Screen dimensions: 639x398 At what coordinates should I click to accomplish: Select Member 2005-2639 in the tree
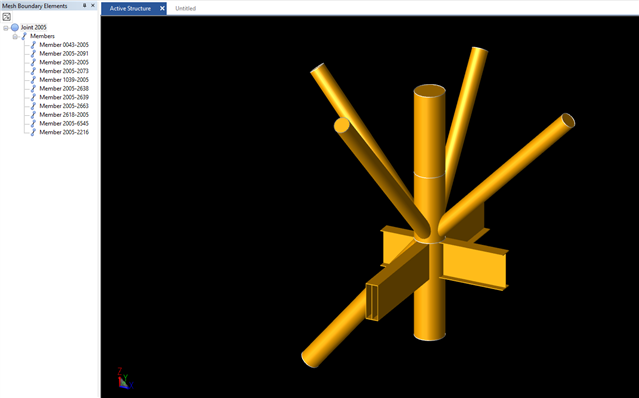(x=64, y=97)
